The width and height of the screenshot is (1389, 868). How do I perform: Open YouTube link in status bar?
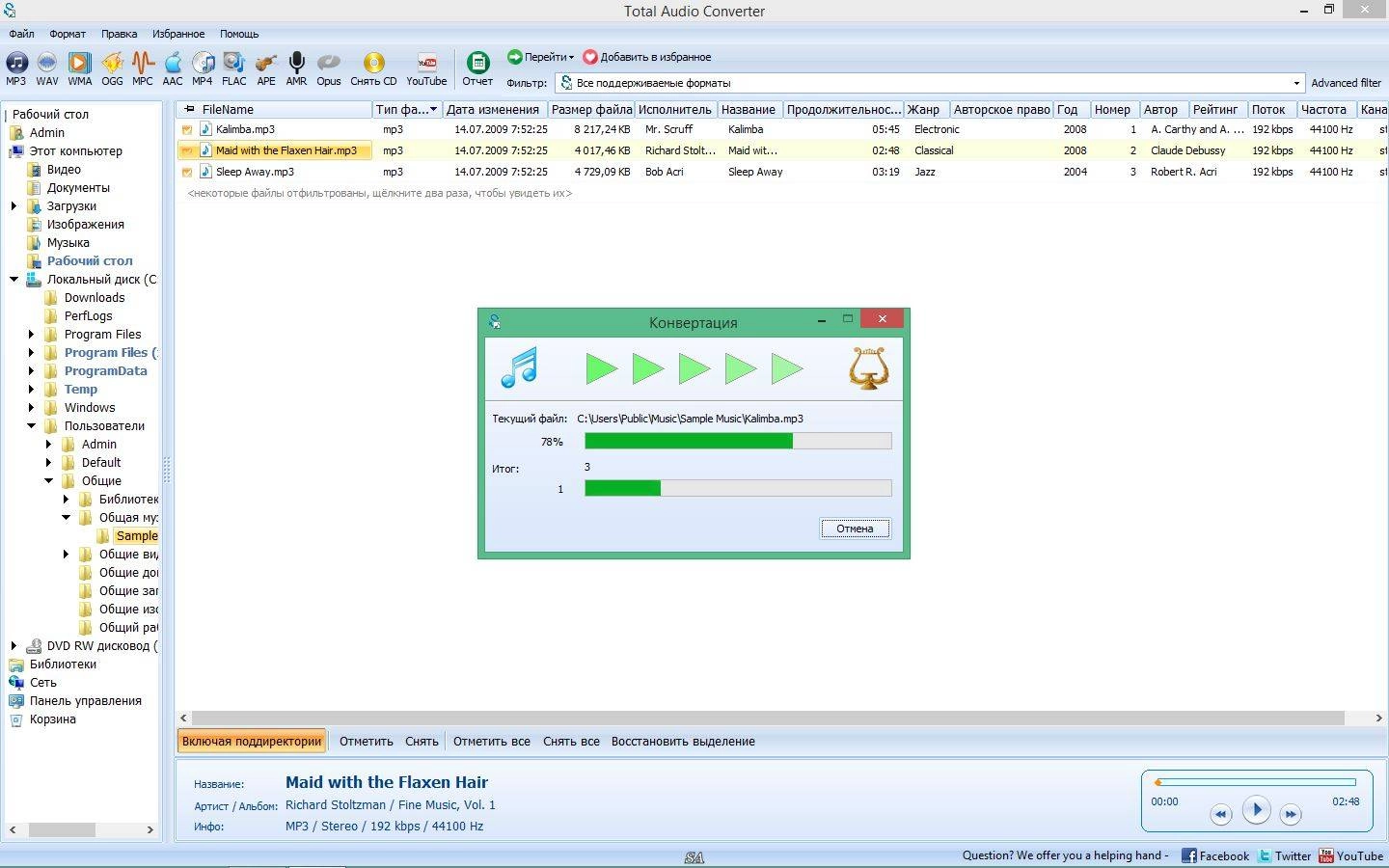[x=1350, y=855]
